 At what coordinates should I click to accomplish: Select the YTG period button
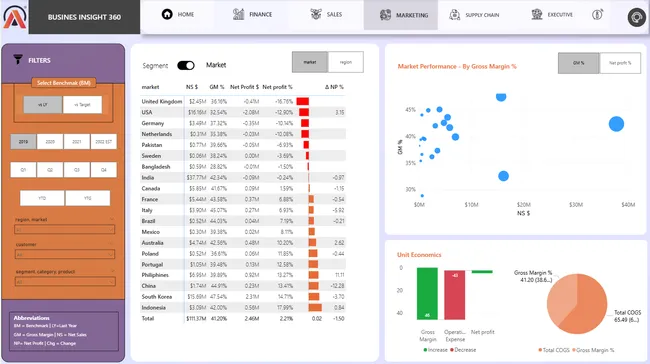(x=87, y=198)
